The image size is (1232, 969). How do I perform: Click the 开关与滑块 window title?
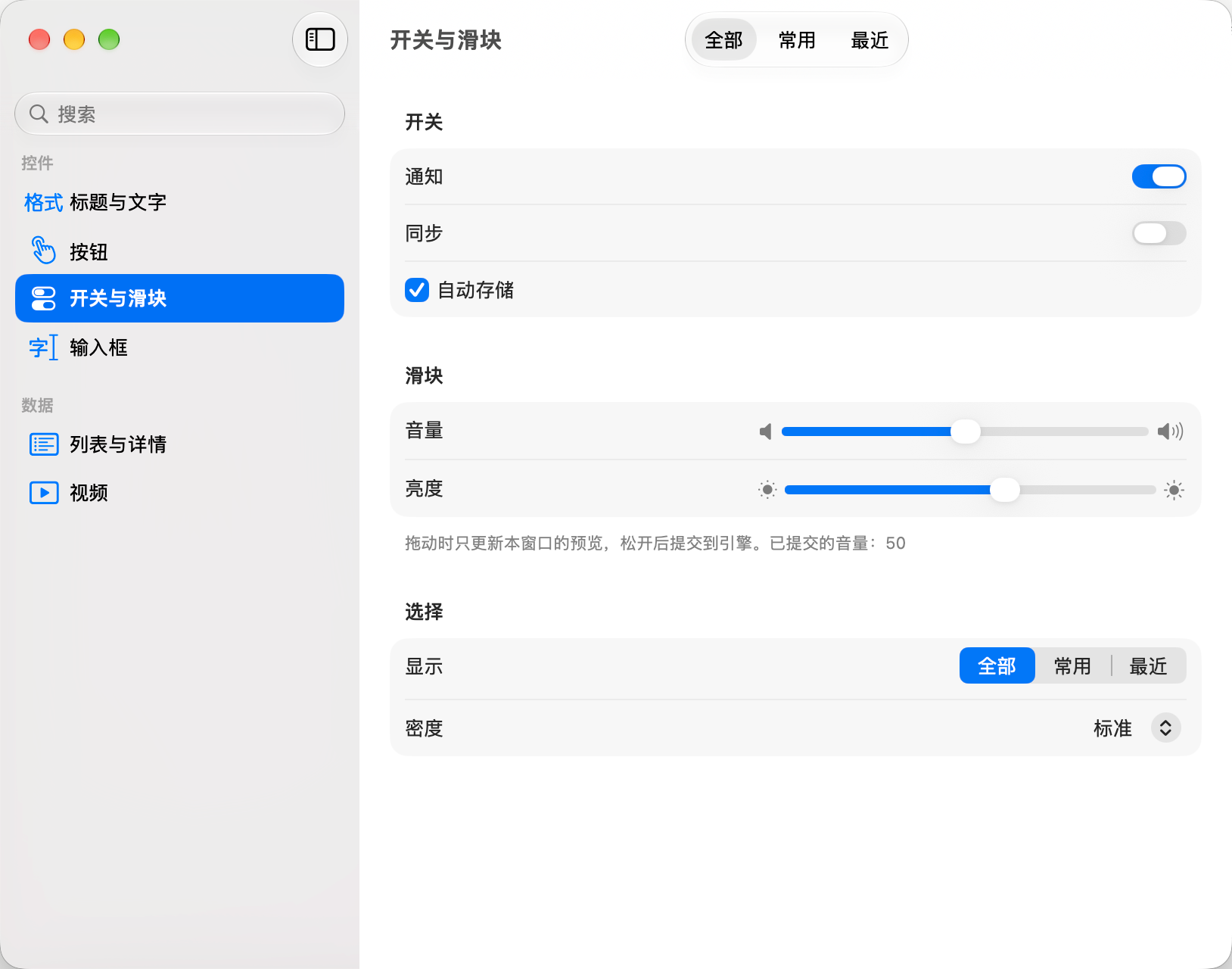pos(446,40)
